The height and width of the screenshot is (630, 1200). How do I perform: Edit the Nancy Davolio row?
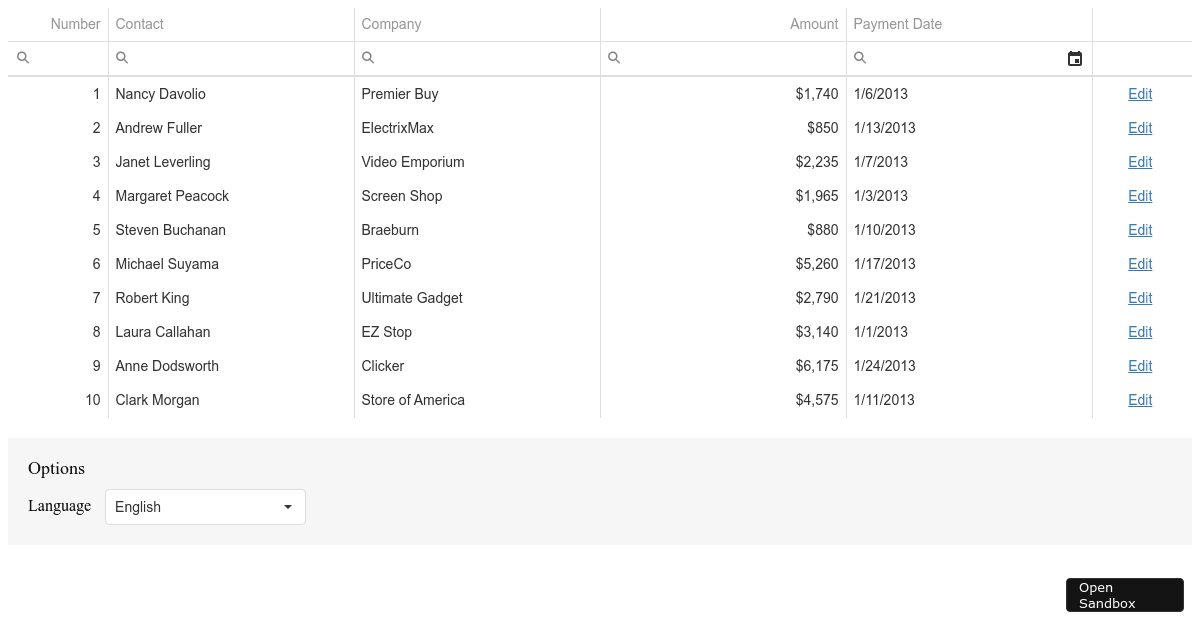[x=1140, y=94]
